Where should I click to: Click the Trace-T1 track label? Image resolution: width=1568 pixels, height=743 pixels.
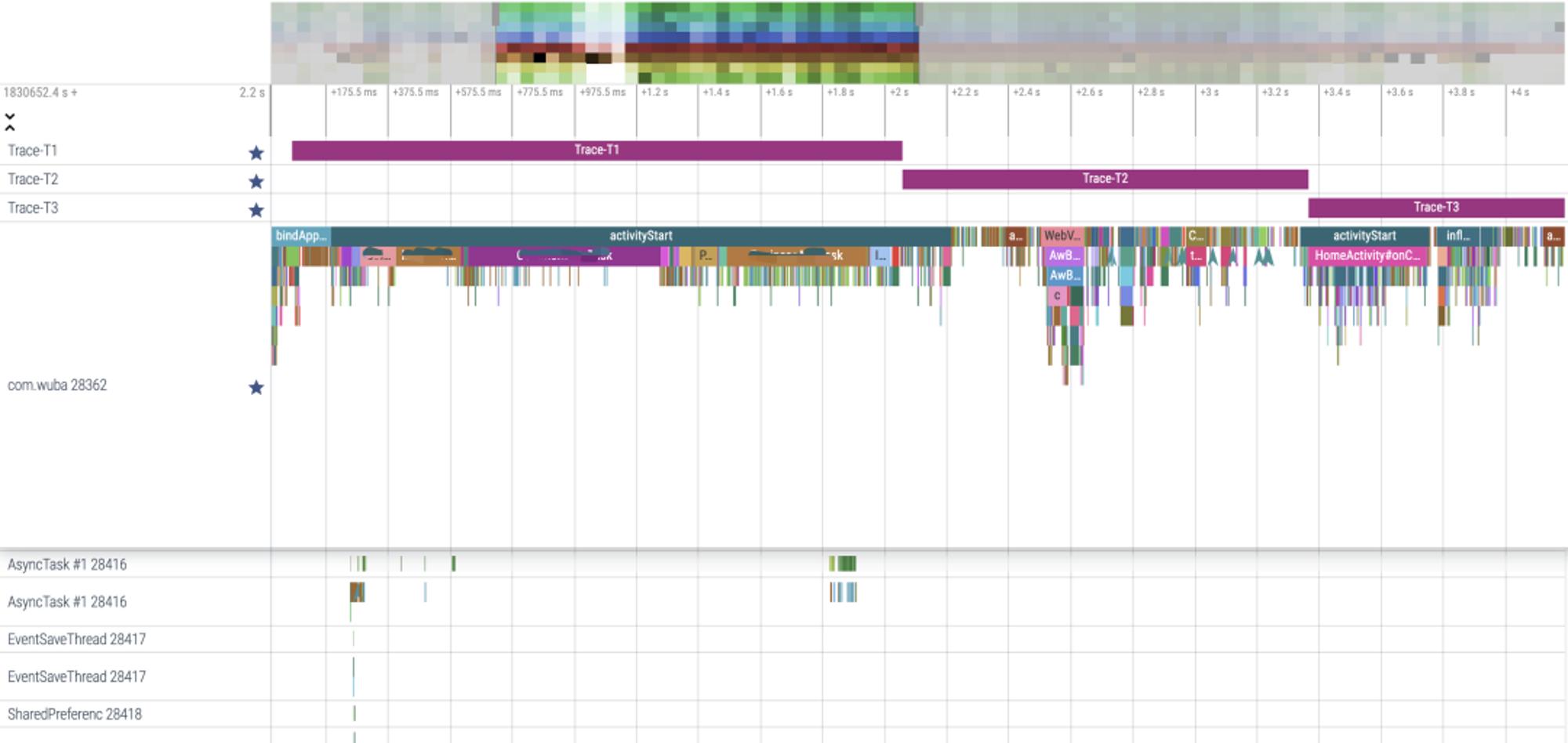[x=32, y=150]
